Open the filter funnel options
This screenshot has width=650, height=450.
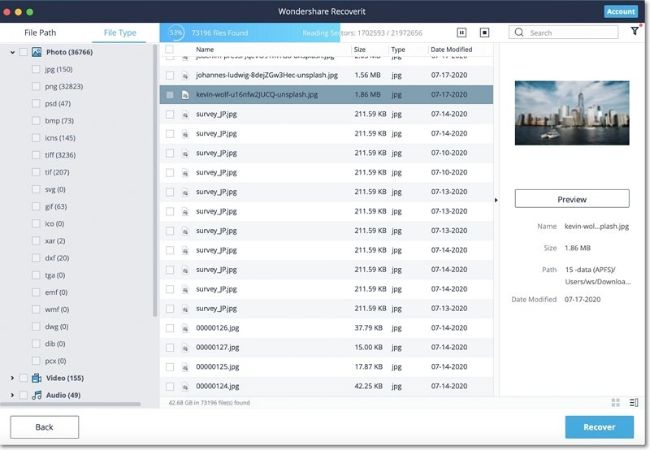pos(635,31)
